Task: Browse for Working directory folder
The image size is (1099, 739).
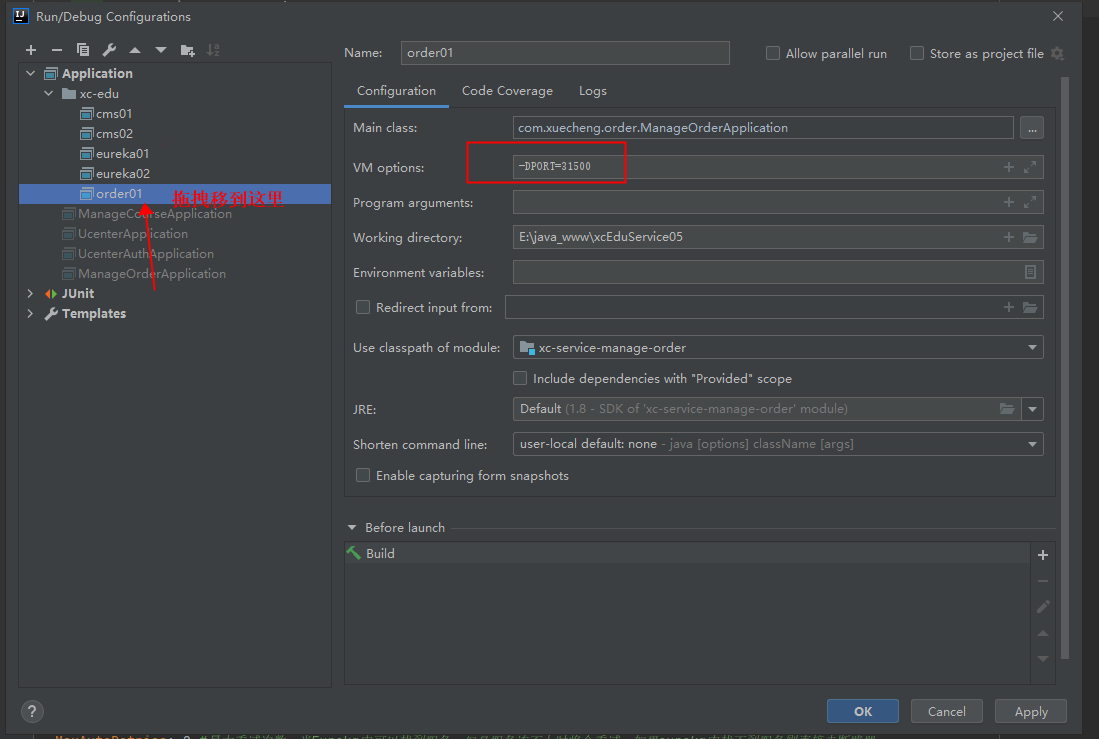Action: (1030, 237)
